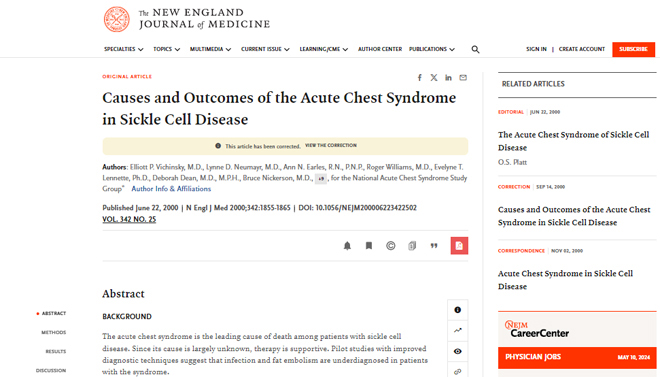660x377 pixels.
Task: Share article via LinkedIn icon
Action: point(448,77)
